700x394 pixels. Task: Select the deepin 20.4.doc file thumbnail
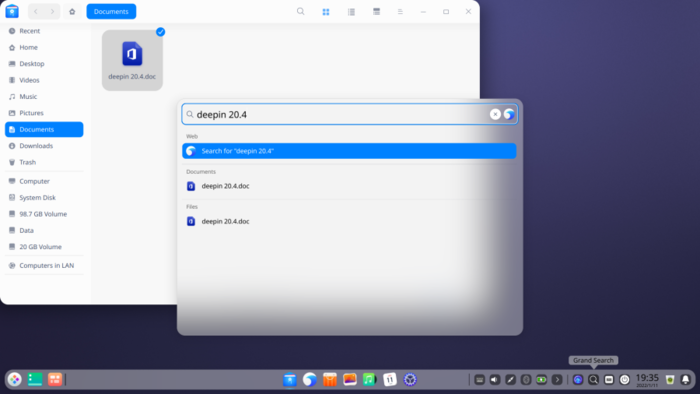coord(132,60)
